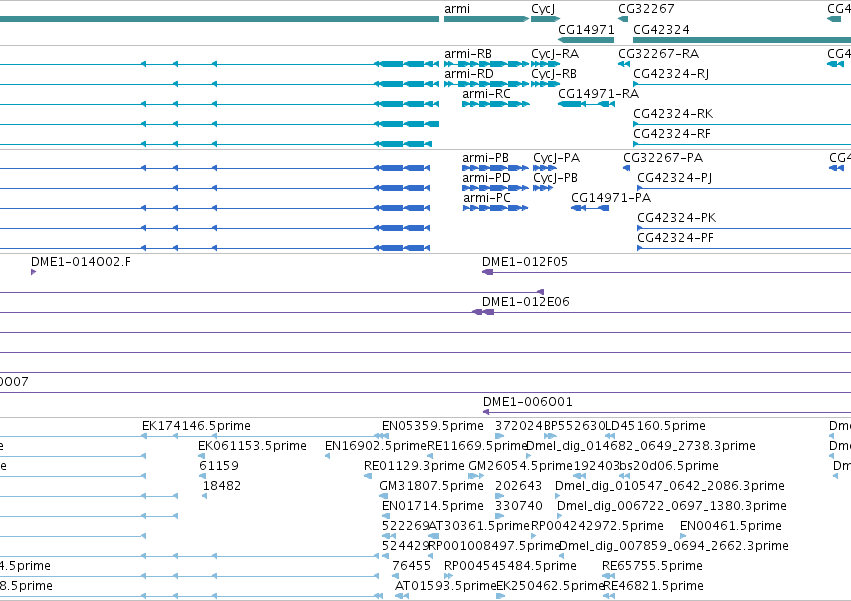Select the DME1-012E06 feature label
This screenshot has height=601, width=851.
[526, 302]
